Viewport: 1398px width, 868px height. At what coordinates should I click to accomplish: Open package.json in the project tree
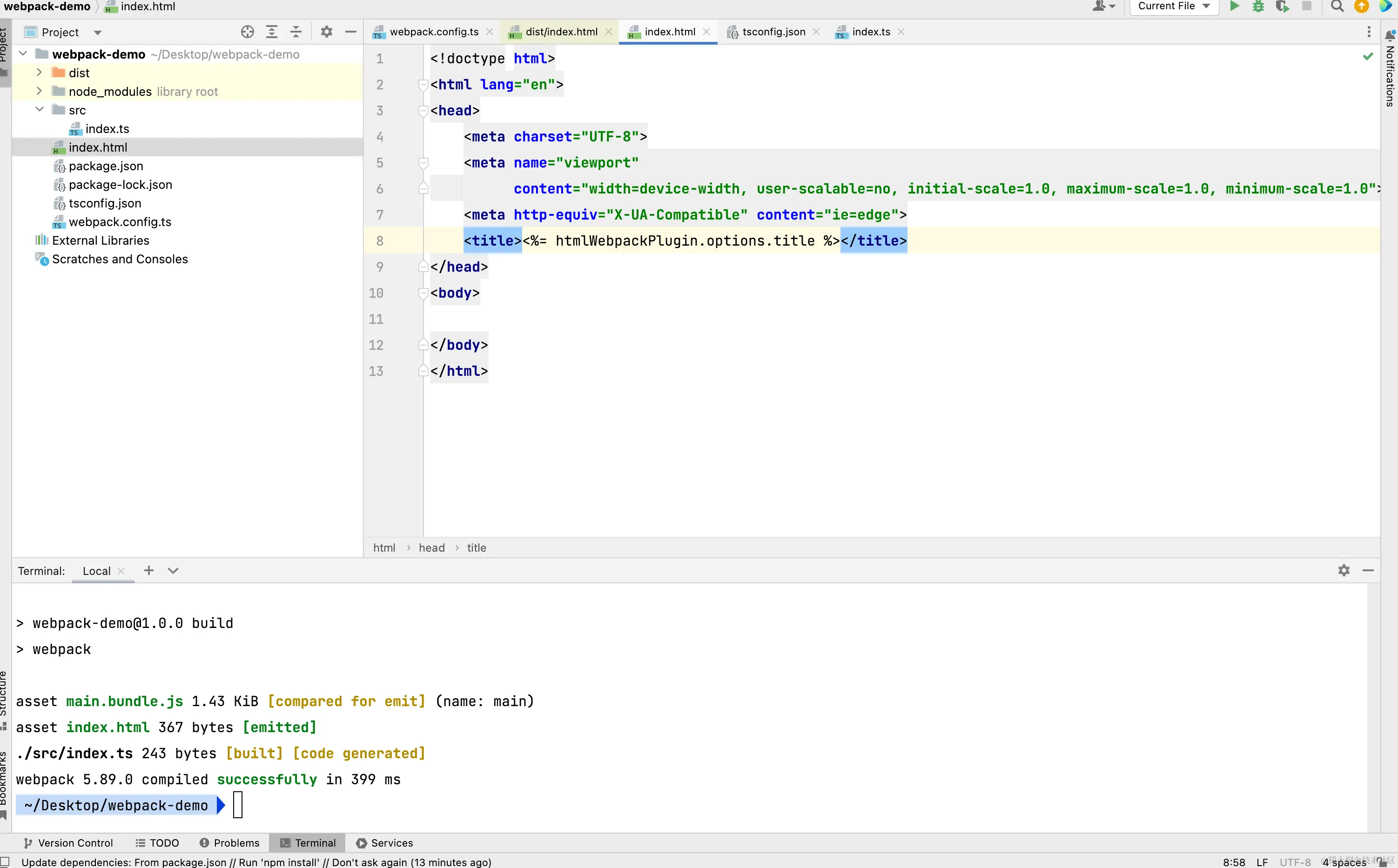[x=106, y=166]
